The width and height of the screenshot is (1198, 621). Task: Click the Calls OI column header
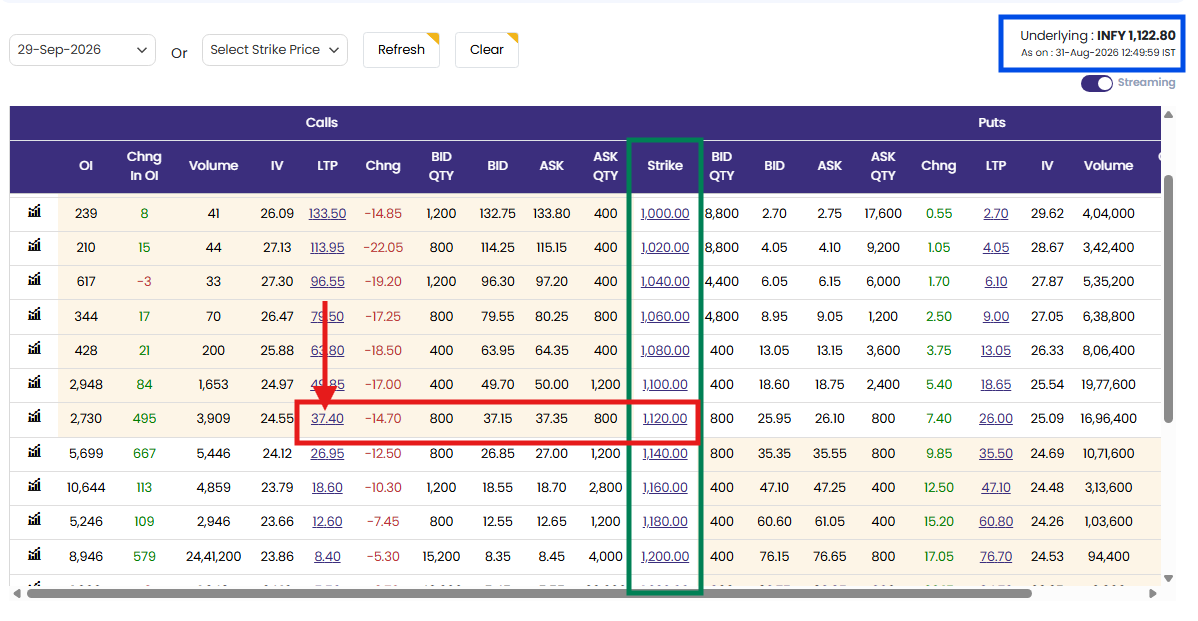click(x=86, y=166)
